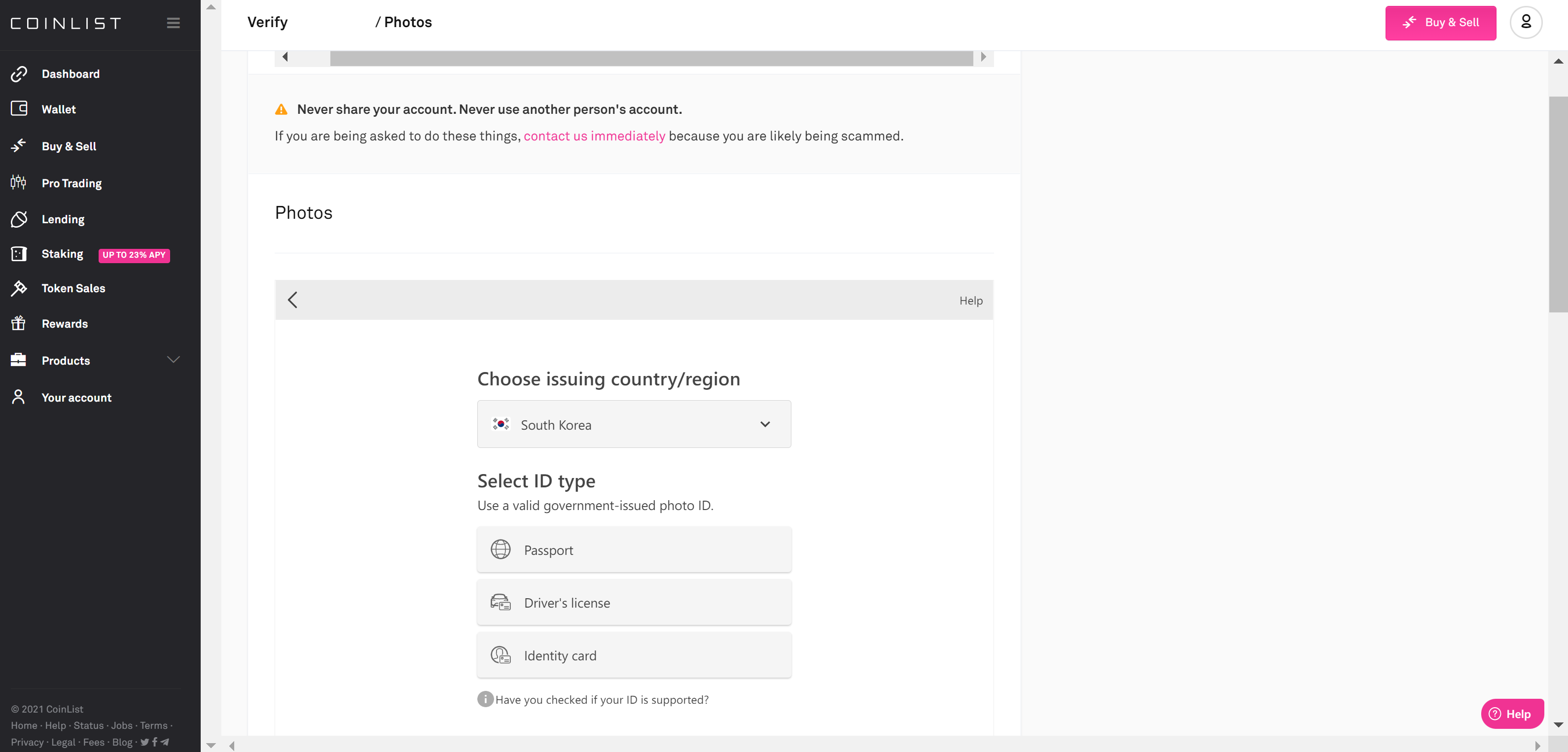Open the South Korea country dropdown
The width and height of the screenshot is (1568, 752).
(x=634, y=424)
